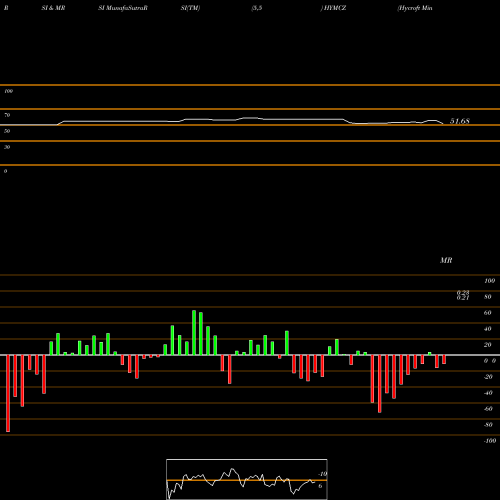
Task: Click the MR axis label 80
Action: coord(488,297)
